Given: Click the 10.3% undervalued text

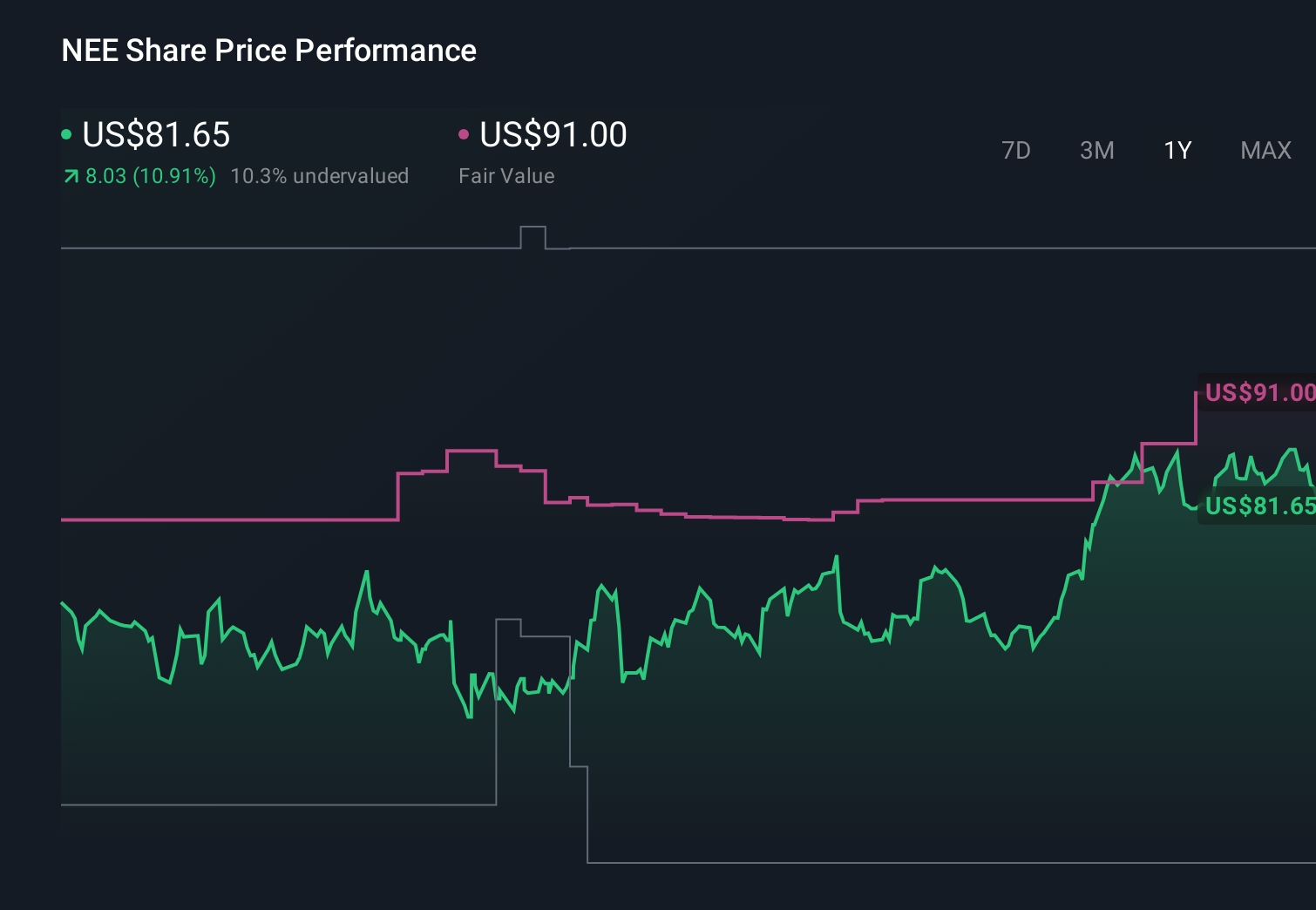Looking at the screenshot, I should pos(320,175).
